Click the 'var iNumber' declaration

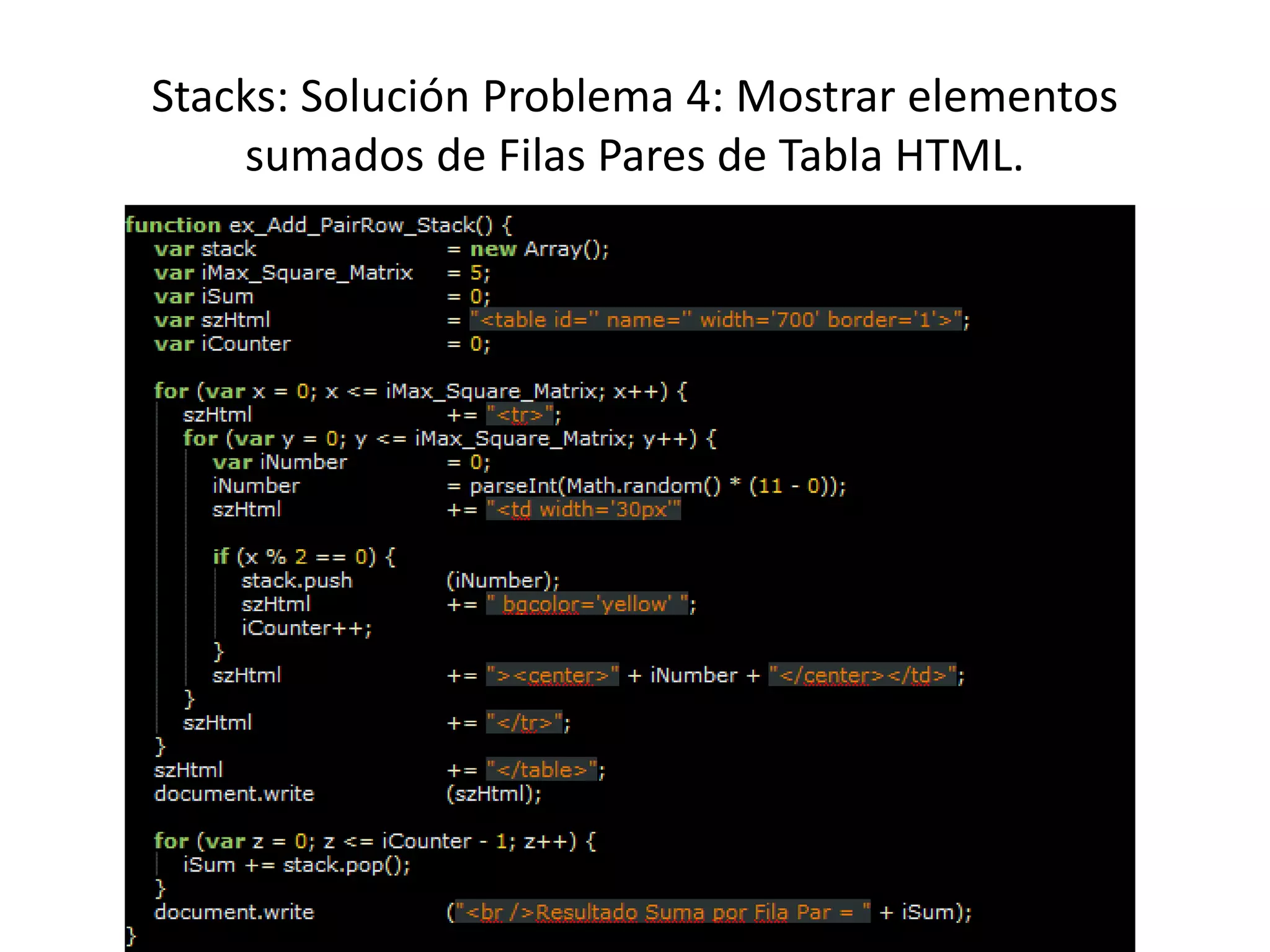[280, 462]
